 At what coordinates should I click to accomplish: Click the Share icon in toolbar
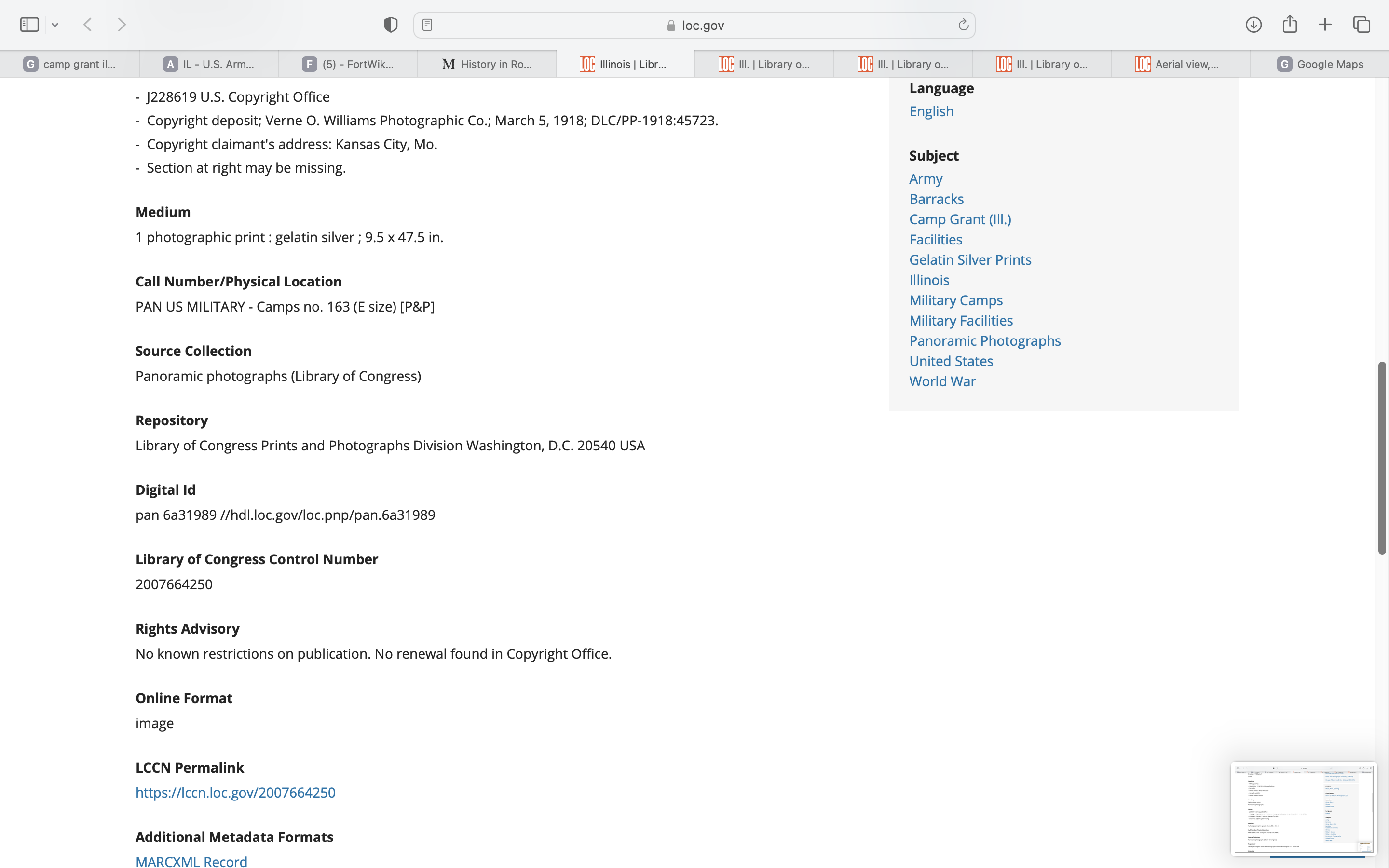click(1290, 24)
